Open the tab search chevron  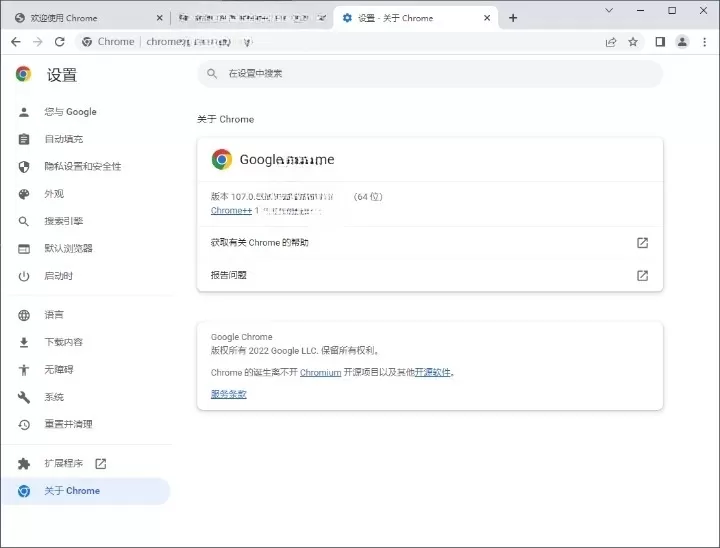609,10
